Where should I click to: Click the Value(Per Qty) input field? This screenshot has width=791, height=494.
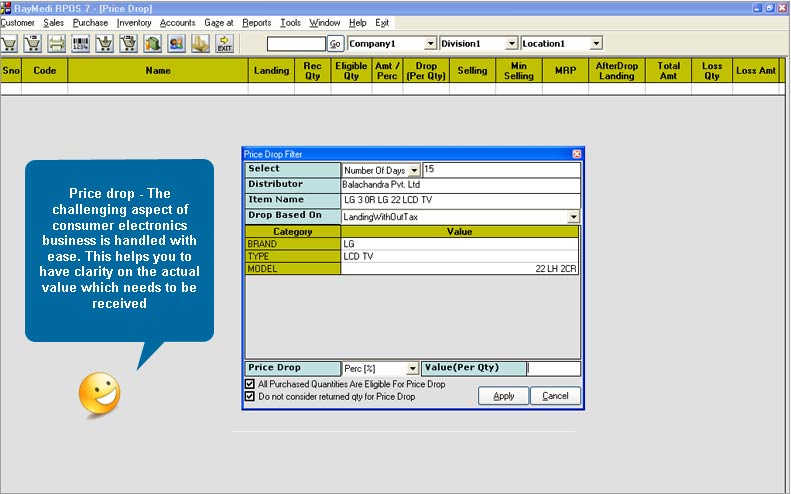tap(553, 368)
